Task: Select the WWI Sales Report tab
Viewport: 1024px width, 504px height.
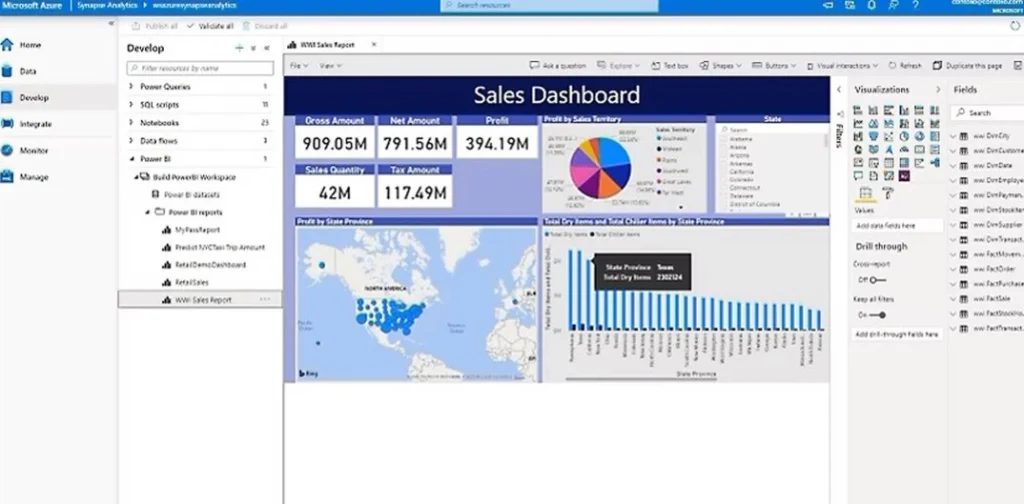Action: [x=328, y=45]
